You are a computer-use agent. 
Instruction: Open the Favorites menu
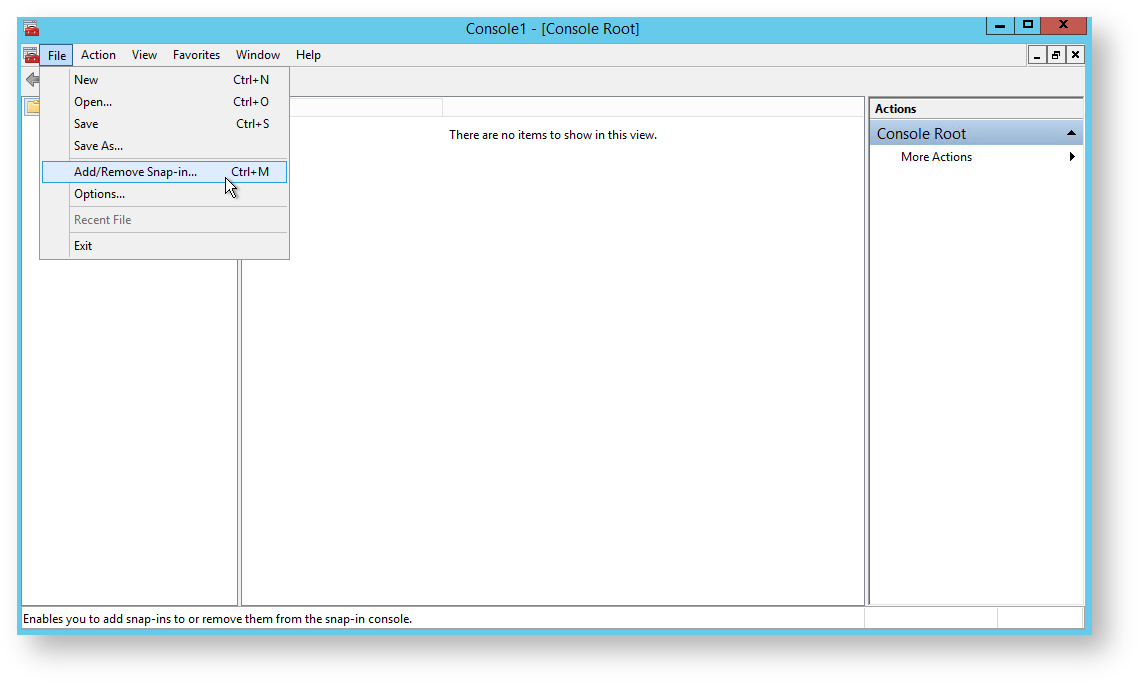pyautogui.click(x=196, y=55)
